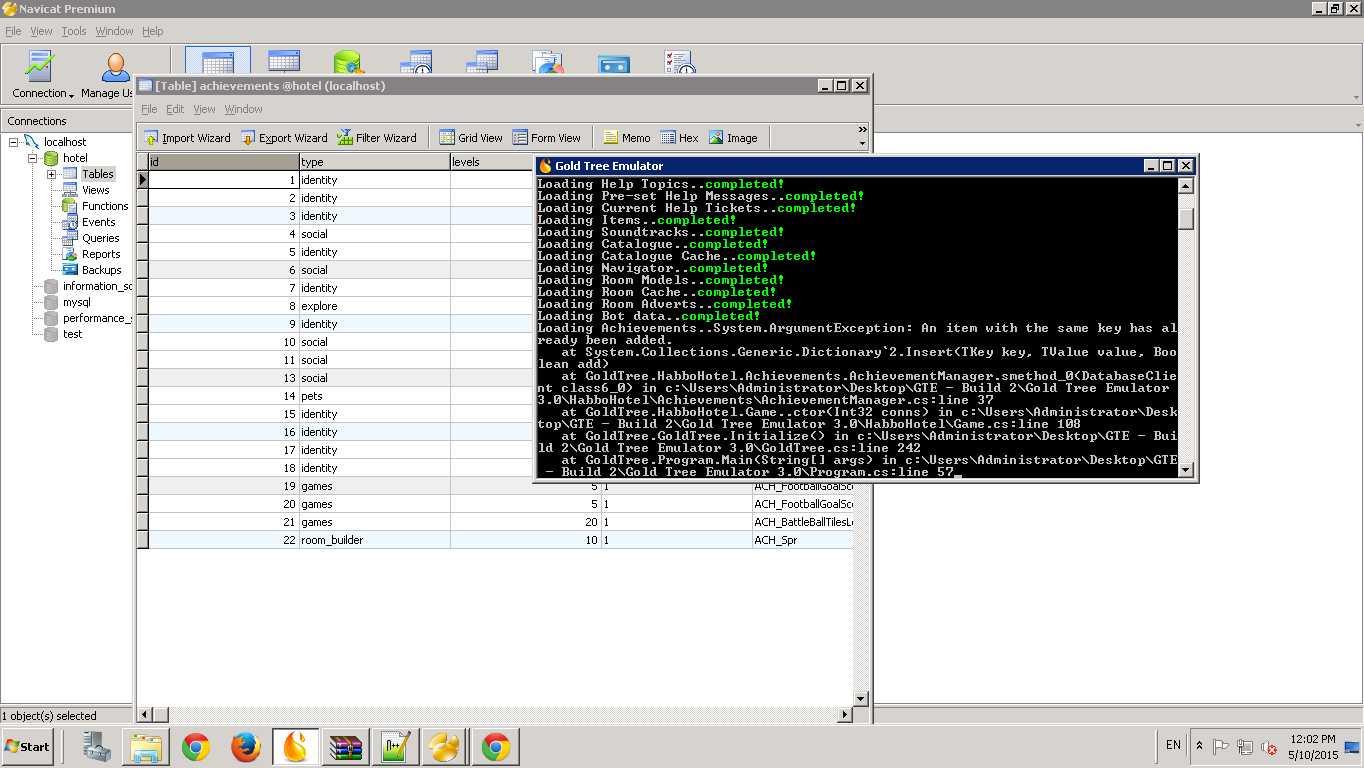This screenshot has width=1364, height=768.
Task: Switch to Grid View
Action: pos(470,138)
